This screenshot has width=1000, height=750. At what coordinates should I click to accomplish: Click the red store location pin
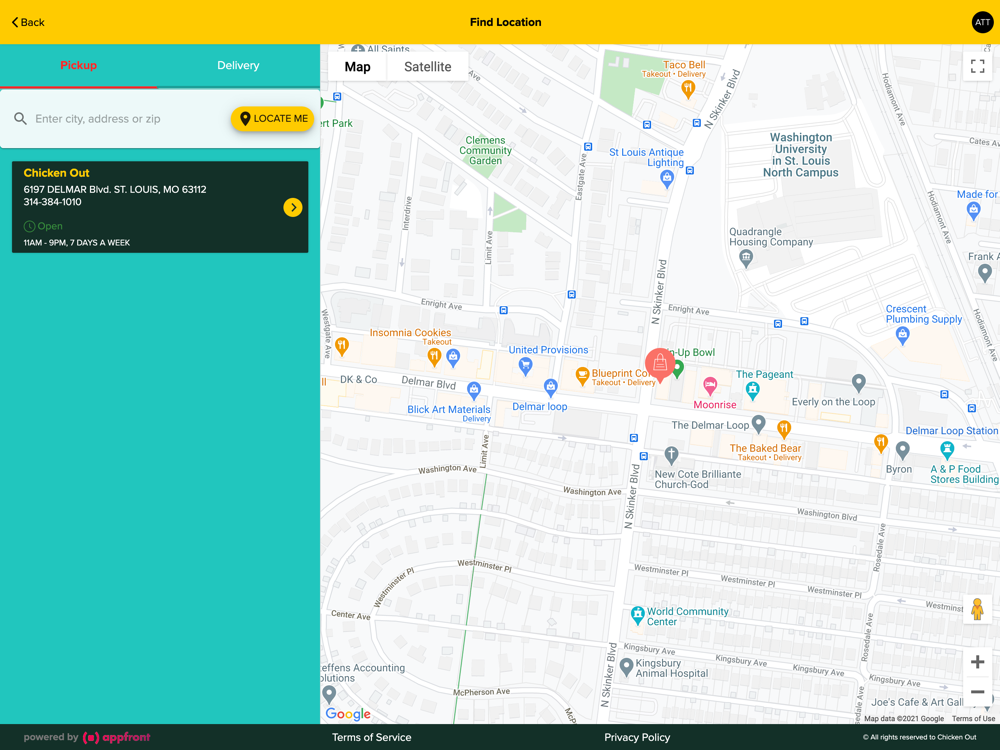click(659, 364)
